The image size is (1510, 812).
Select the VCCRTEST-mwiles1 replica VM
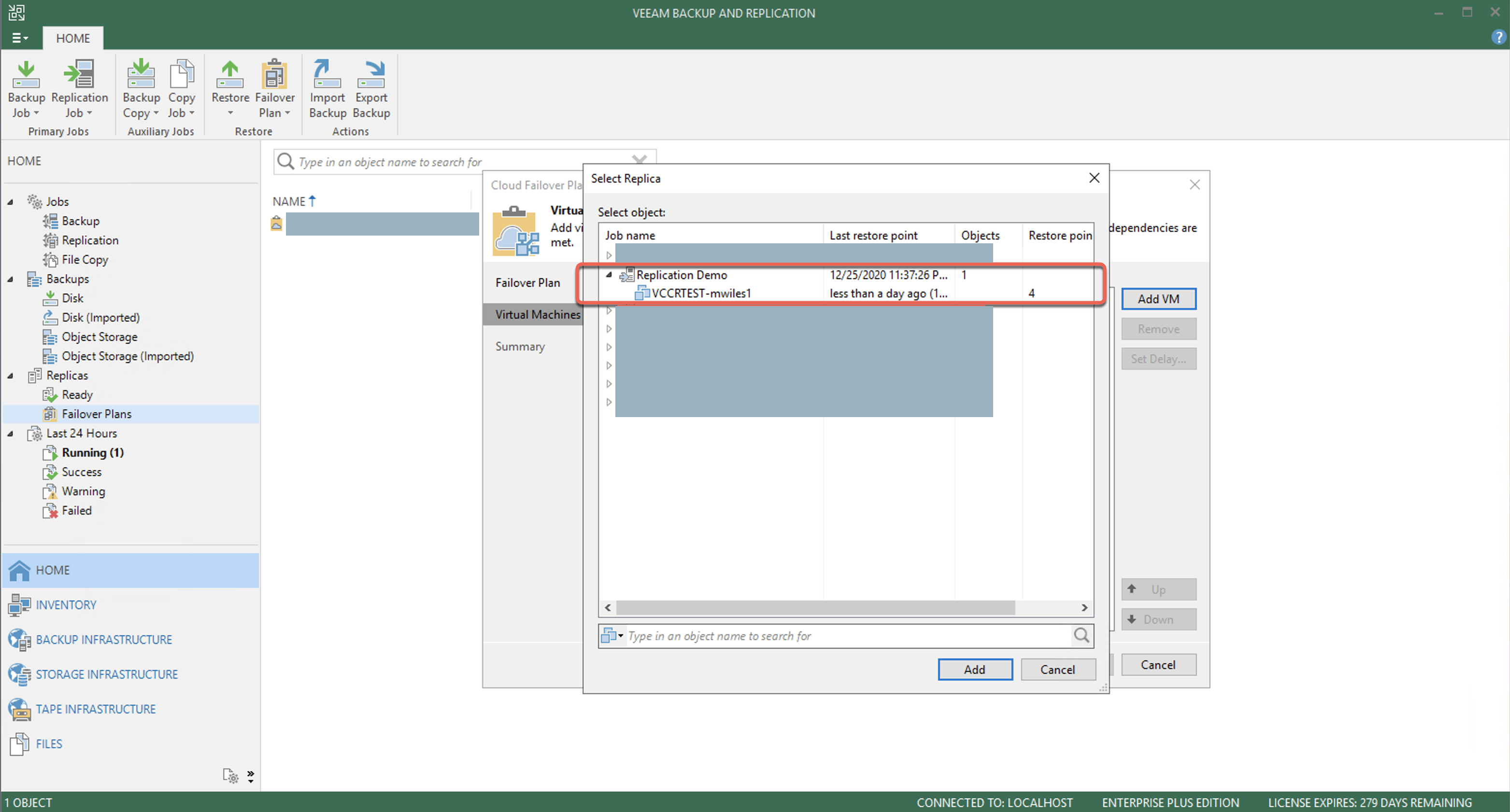pyautogui.click(x=700, y=293)
